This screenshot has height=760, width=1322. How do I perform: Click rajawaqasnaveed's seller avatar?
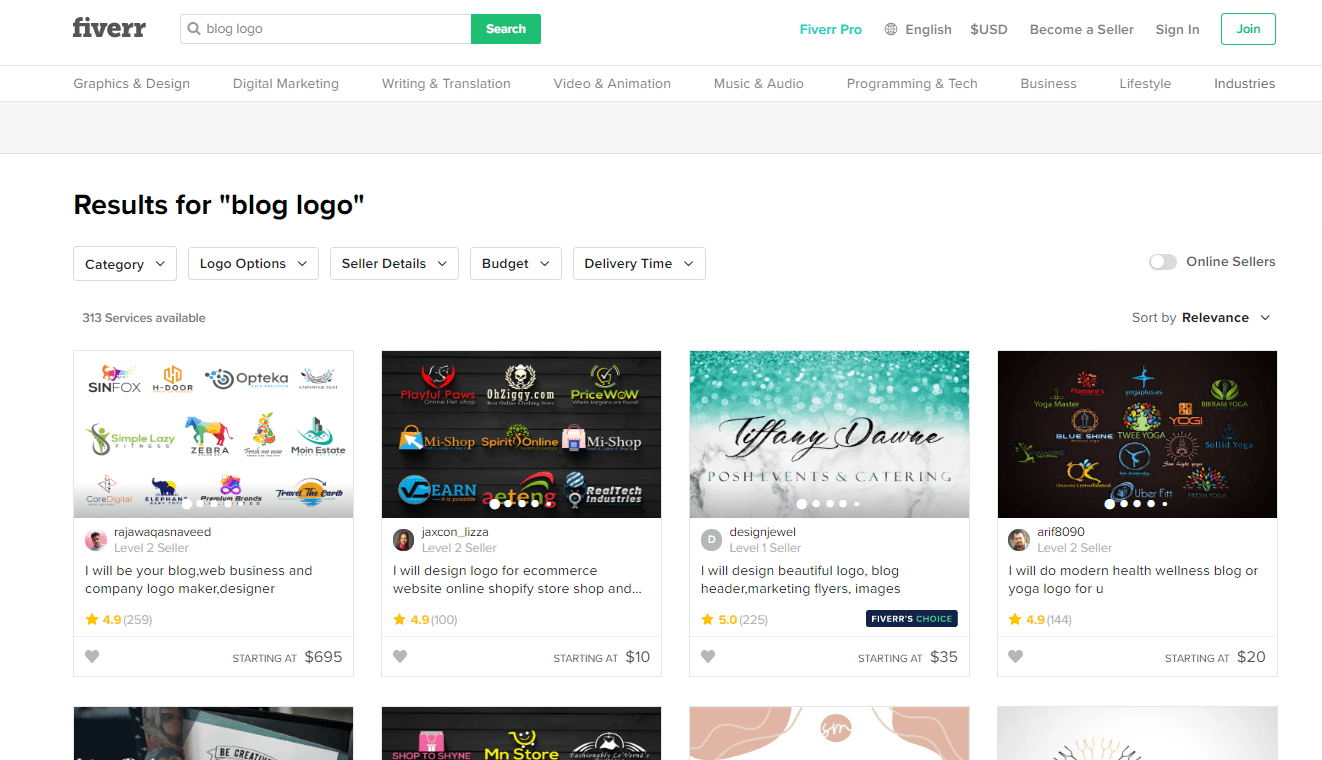[96, 540]
